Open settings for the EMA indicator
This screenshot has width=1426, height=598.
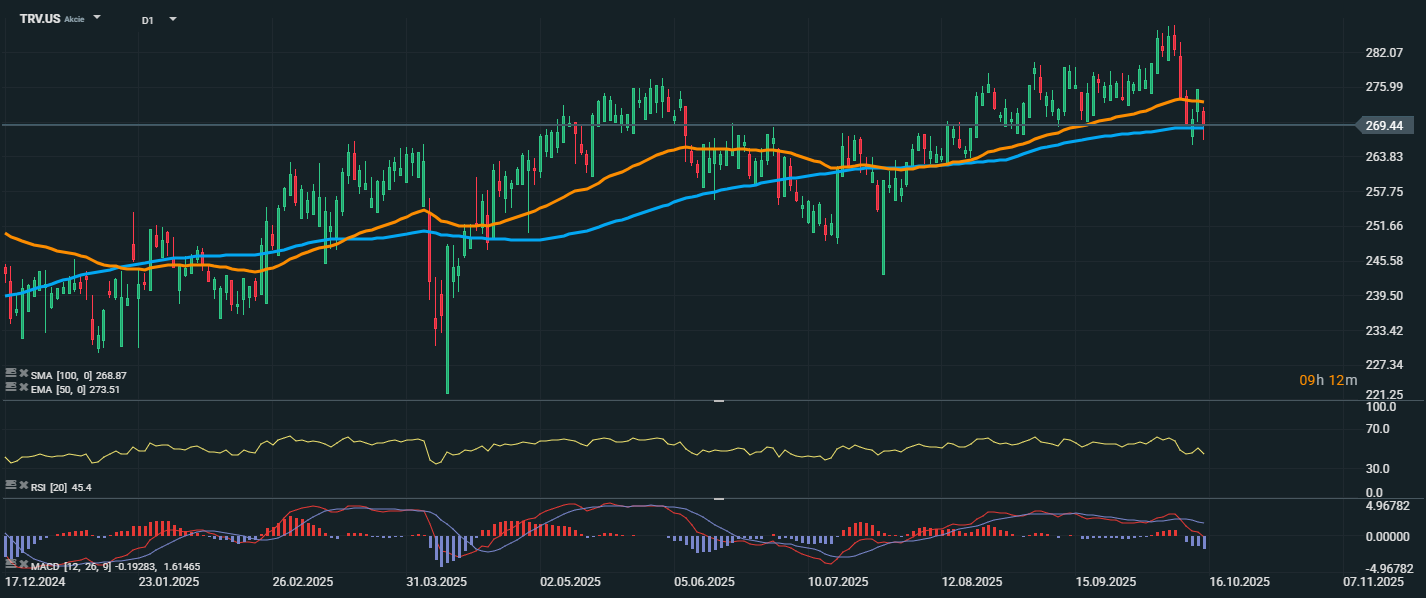(x=11, y=388)
